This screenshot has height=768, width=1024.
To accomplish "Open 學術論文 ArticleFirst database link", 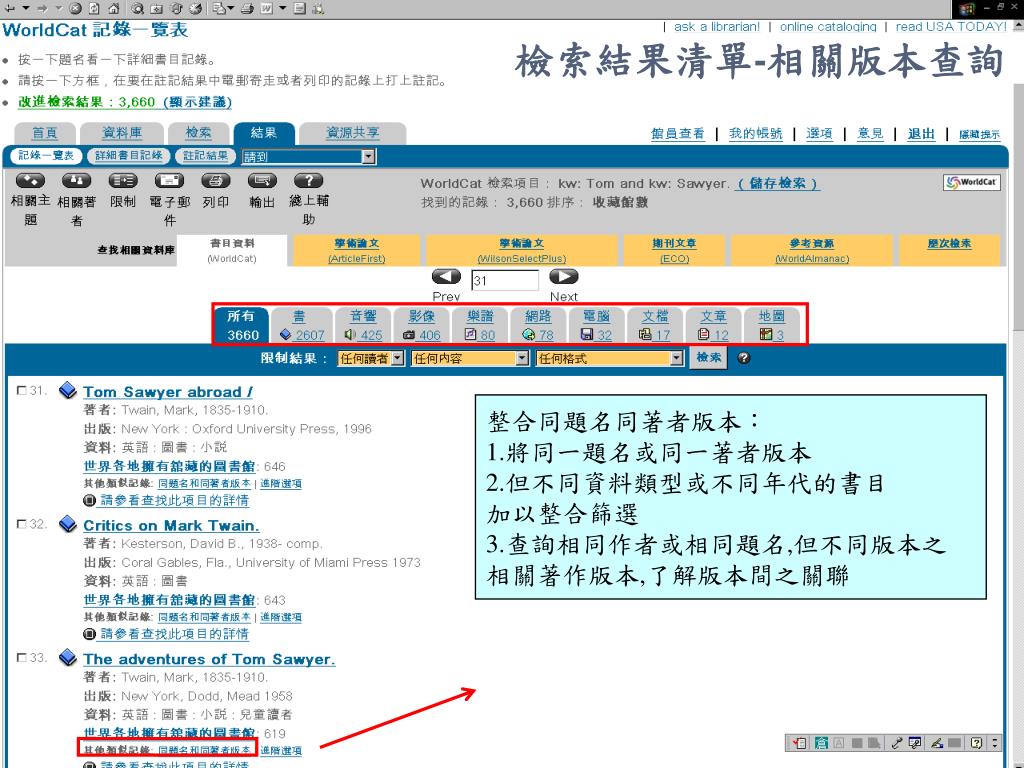I will click(x=357, y=250).
